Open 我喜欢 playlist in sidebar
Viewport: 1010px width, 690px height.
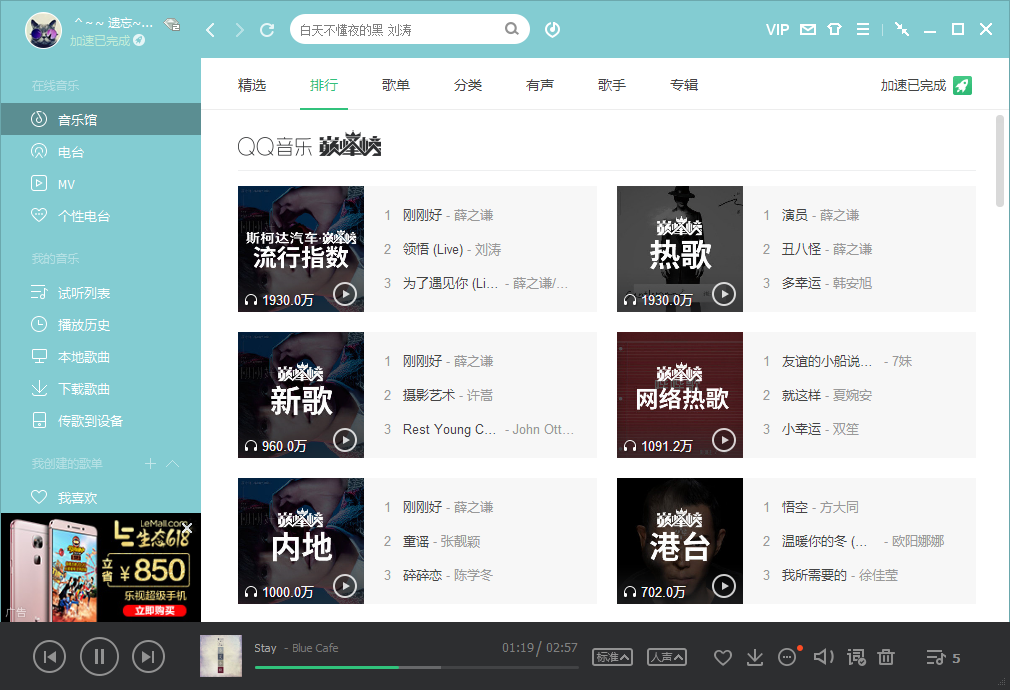[x=100, y=497]
